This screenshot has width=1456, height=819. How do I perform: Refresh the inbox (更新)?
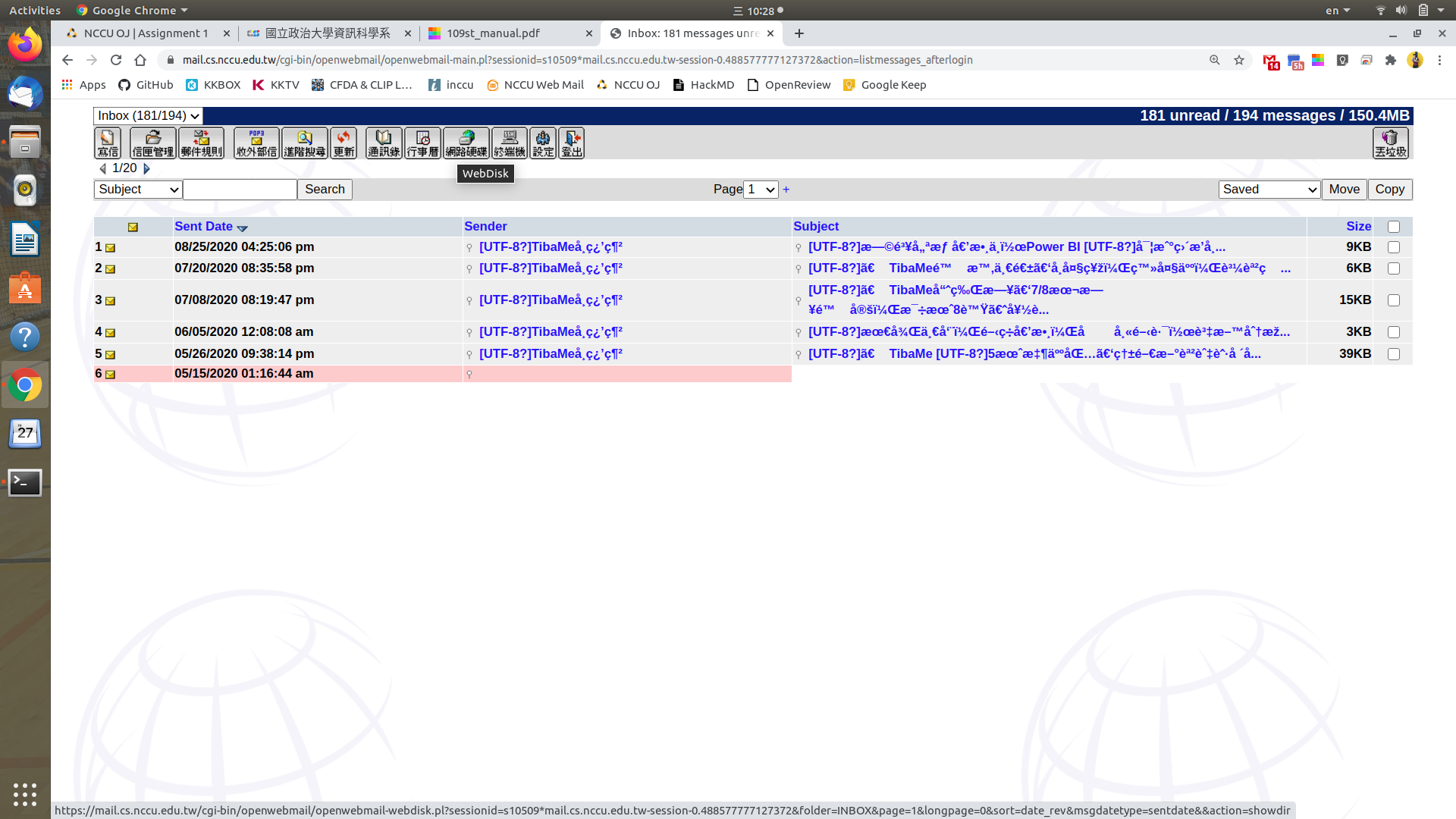pos(344,143)
